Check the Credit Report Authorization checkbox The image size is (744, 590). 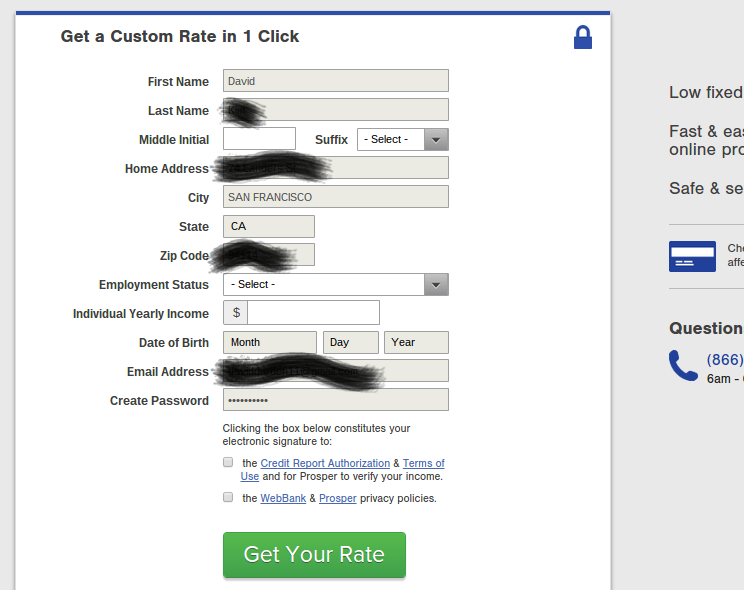[228, 462]
